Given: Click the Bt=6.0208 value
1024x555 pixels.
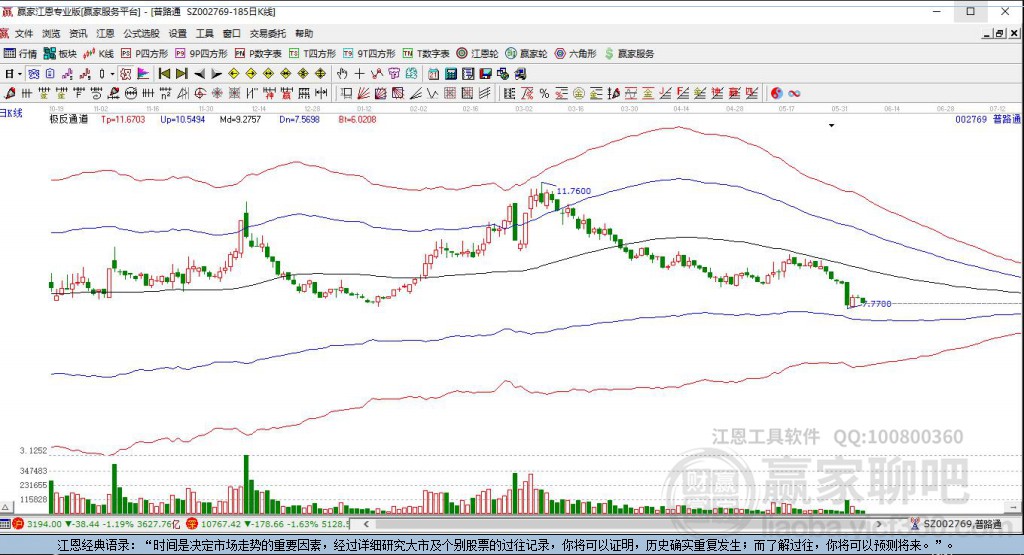Looking at the screenshot, I should (357, 119).
